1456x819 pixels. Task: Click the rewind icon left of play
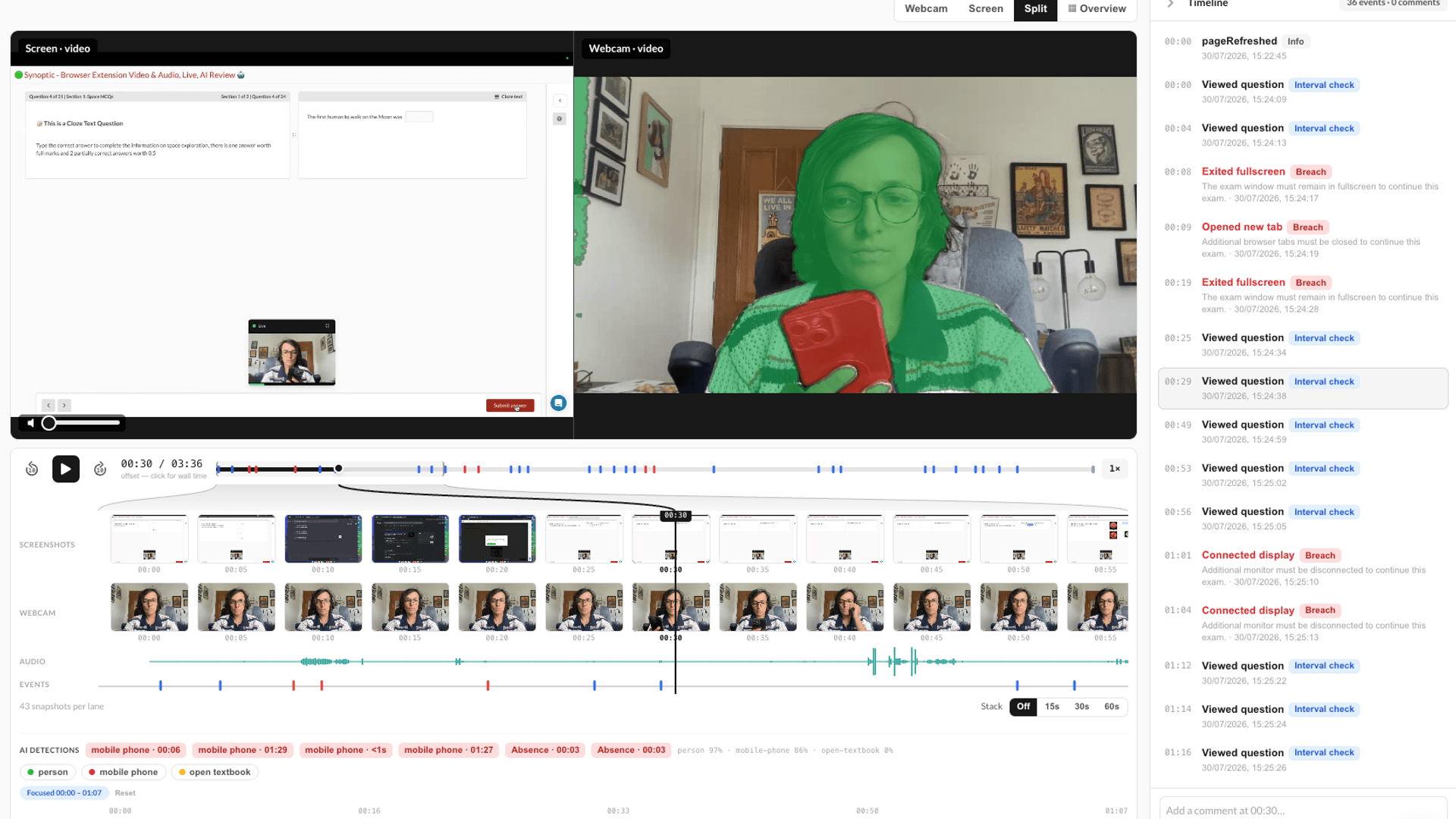coord(32,469)
